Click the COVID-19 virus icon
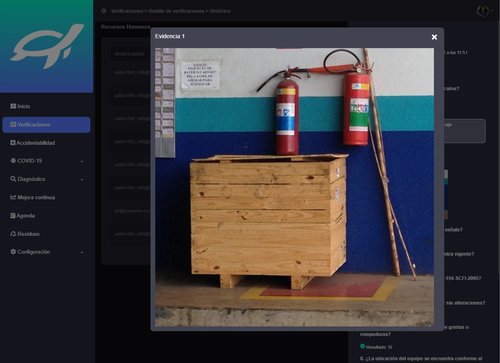The image size is (500, 363). coord(13,161)
